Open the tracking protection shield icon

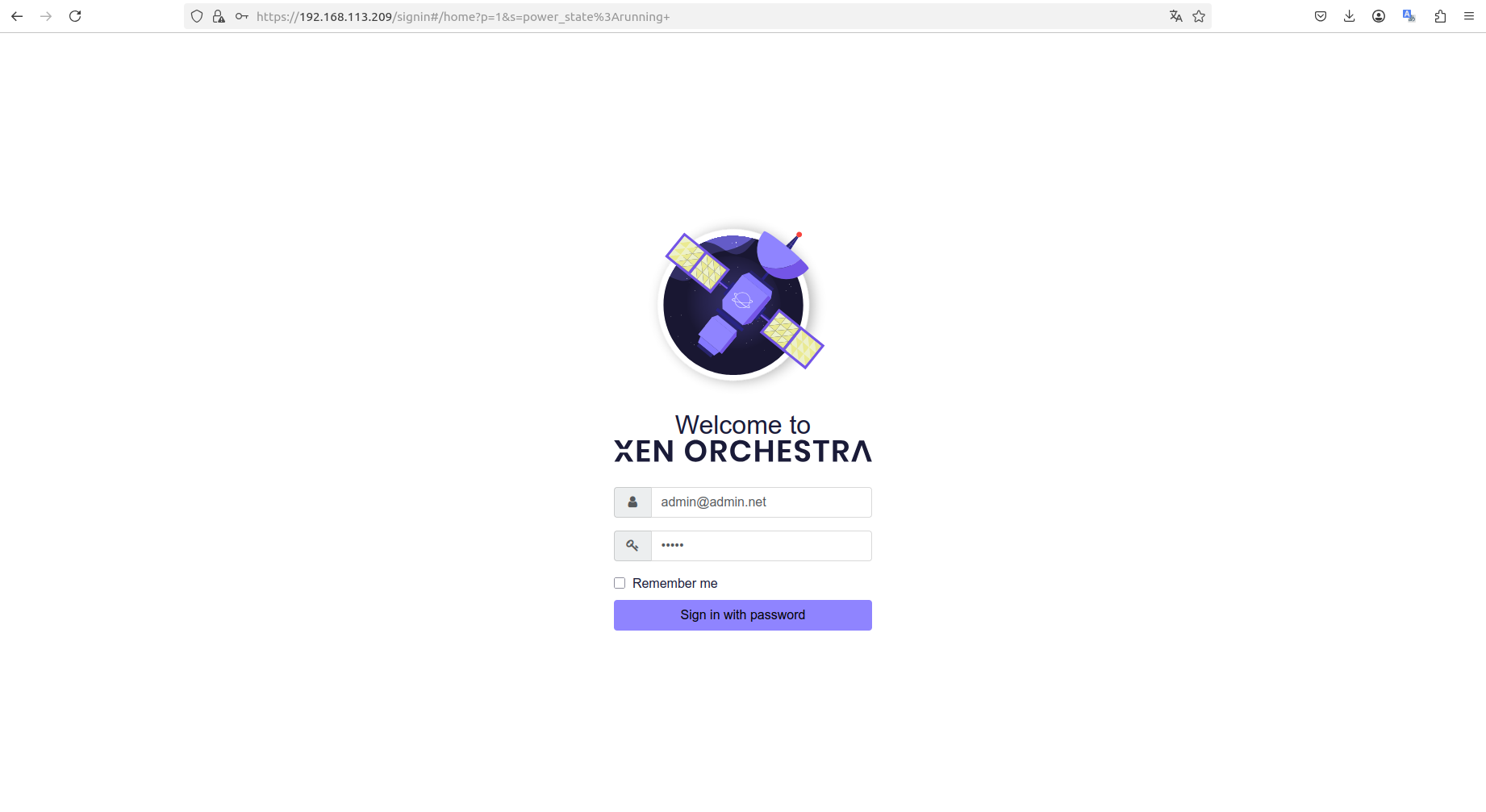tap(197, 16)
